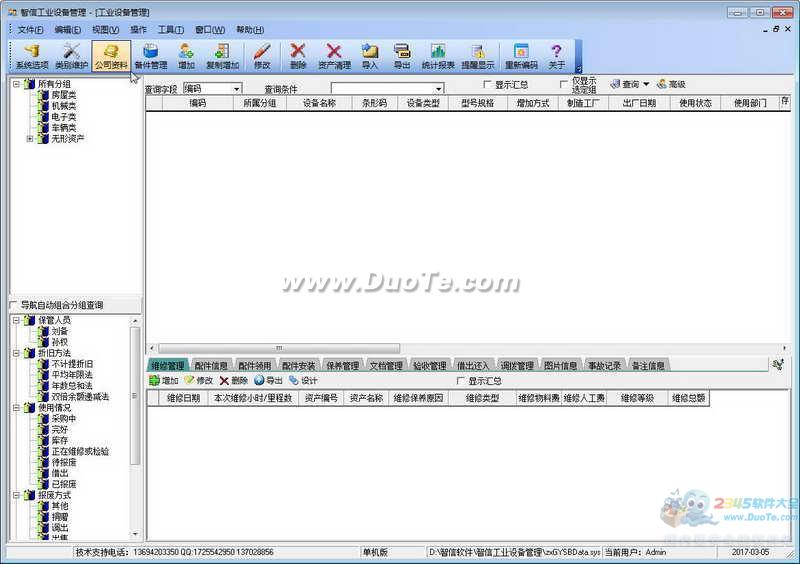Image resolution: width=800 pixels, height=564 pixels.
Task: Open 文件(F) menu
Action: click(31, 30)
